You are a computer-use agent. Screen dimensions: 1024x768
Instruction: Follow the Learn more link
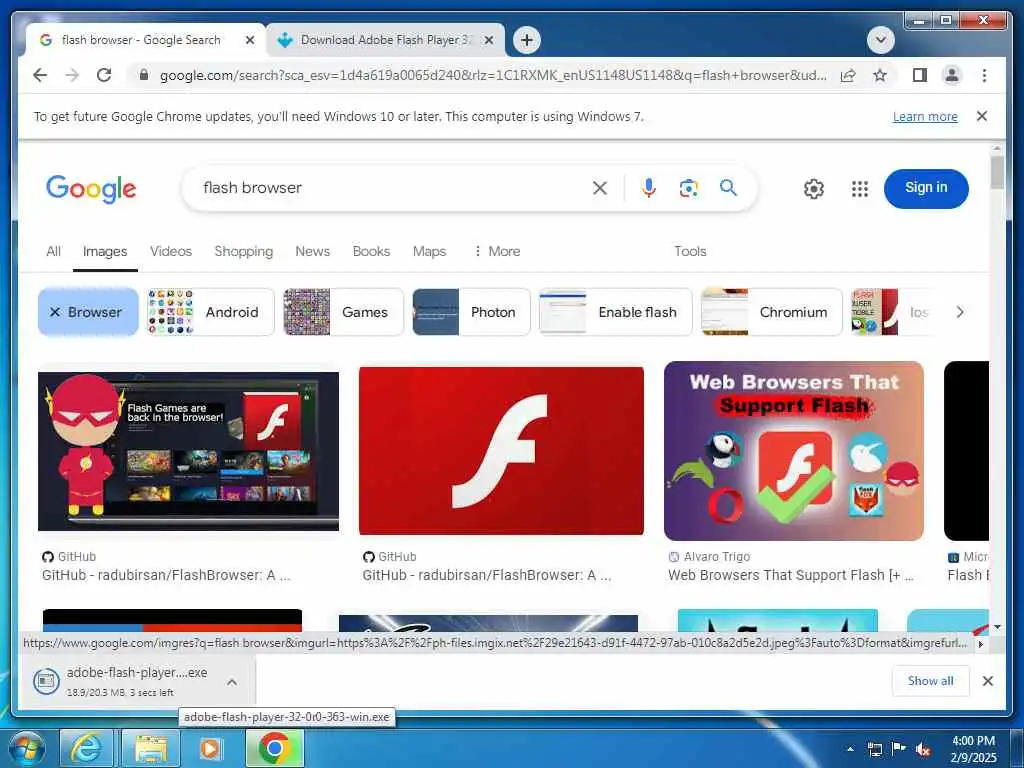925,117
